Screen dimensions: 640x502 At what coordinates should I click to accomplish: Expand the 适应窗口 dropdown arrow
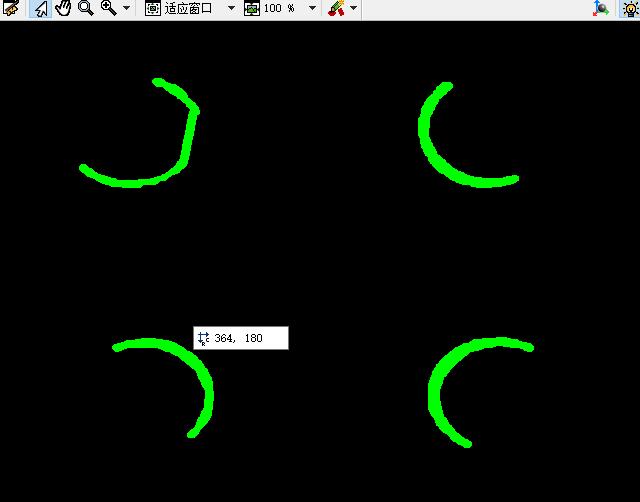(x=231, y=8)
